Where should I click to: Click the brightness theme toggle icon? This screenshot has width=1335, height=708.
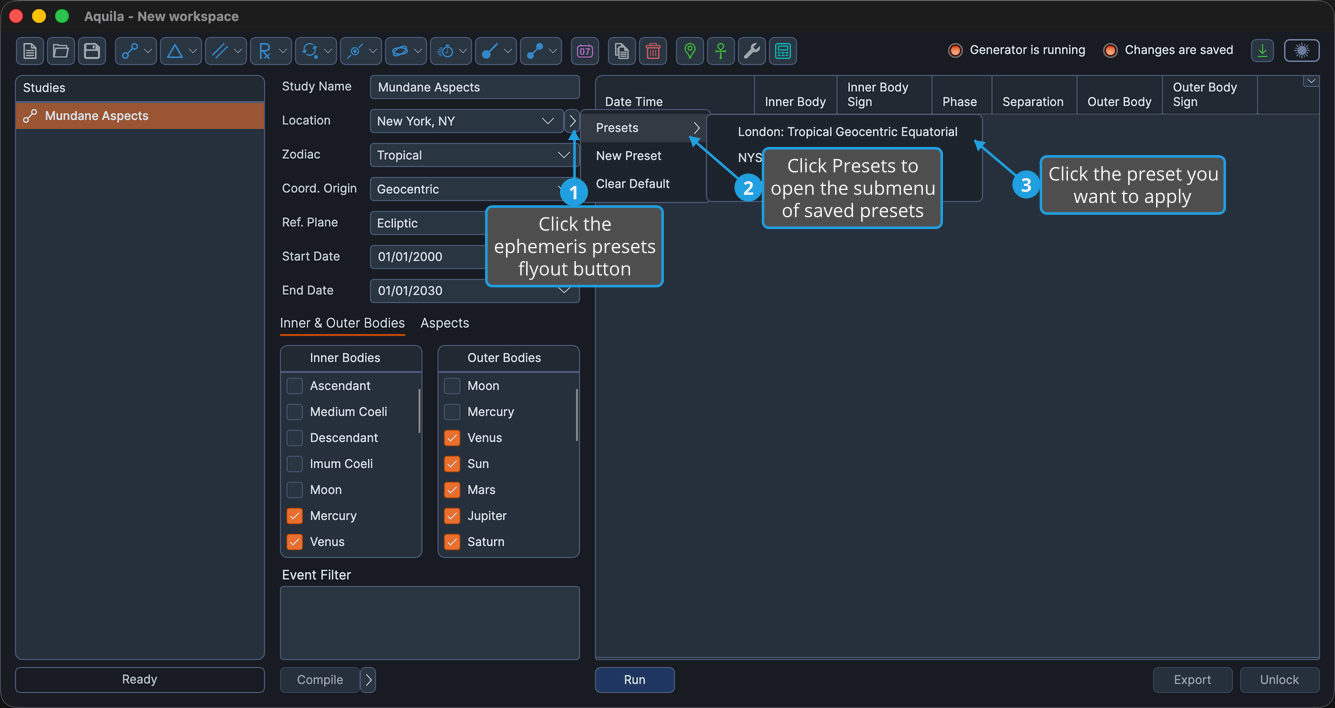[x=1302, y=51]
